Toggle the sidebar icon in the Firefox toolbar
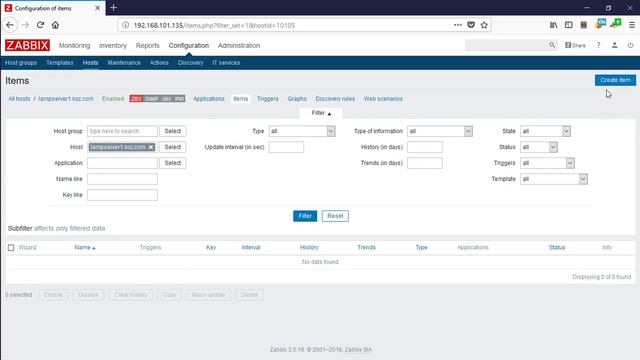Viewport: 640px width, 360px height. (569, 25)
